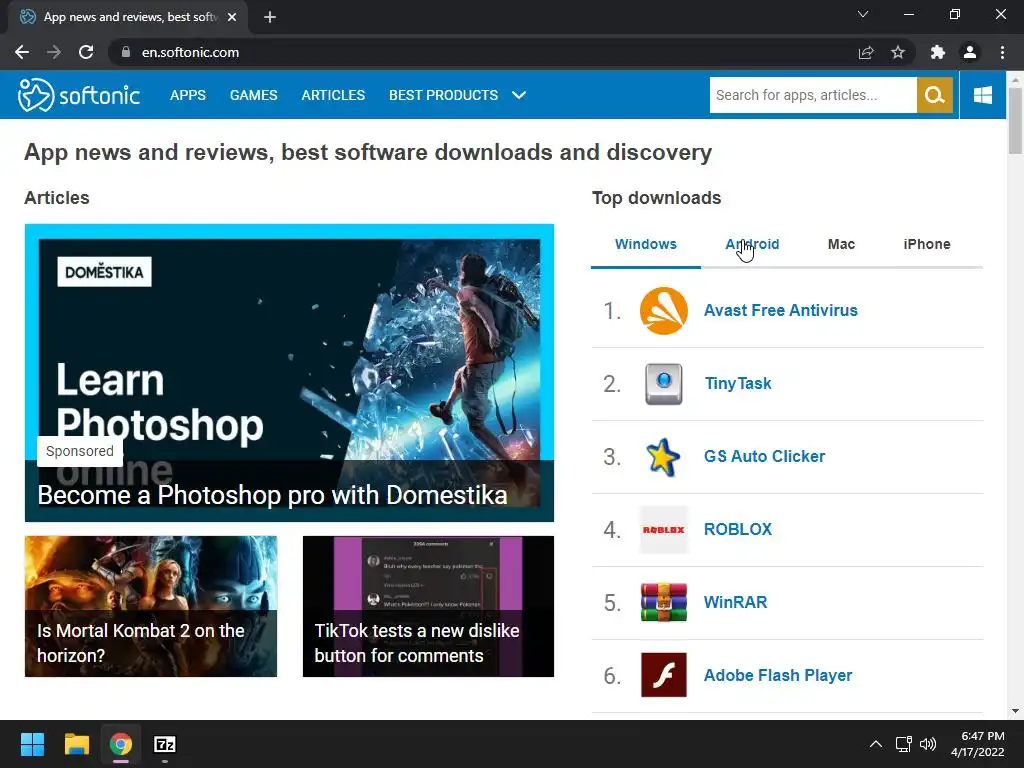Open Avast Free Antivirus link
Viewport: 1024px width, 768px height.
click(780, 311)
